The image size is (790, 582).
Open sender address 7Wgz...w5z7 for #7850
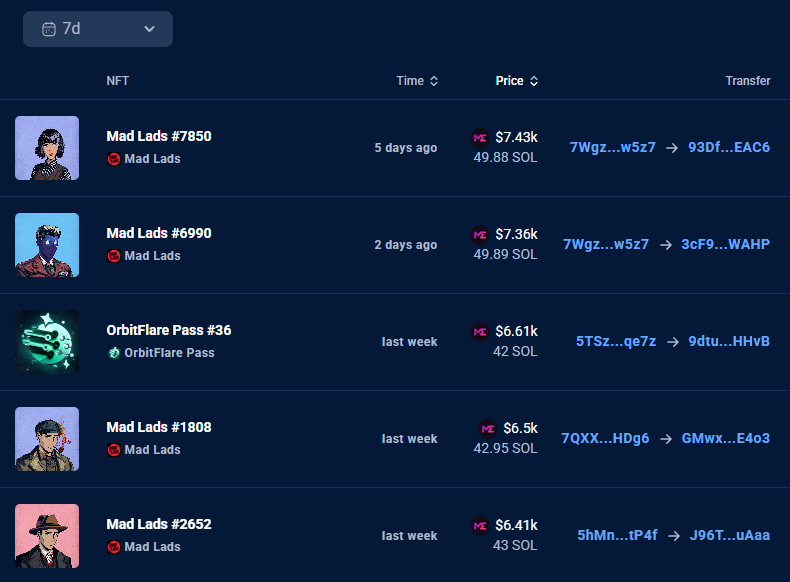click(x=612, y=147)
